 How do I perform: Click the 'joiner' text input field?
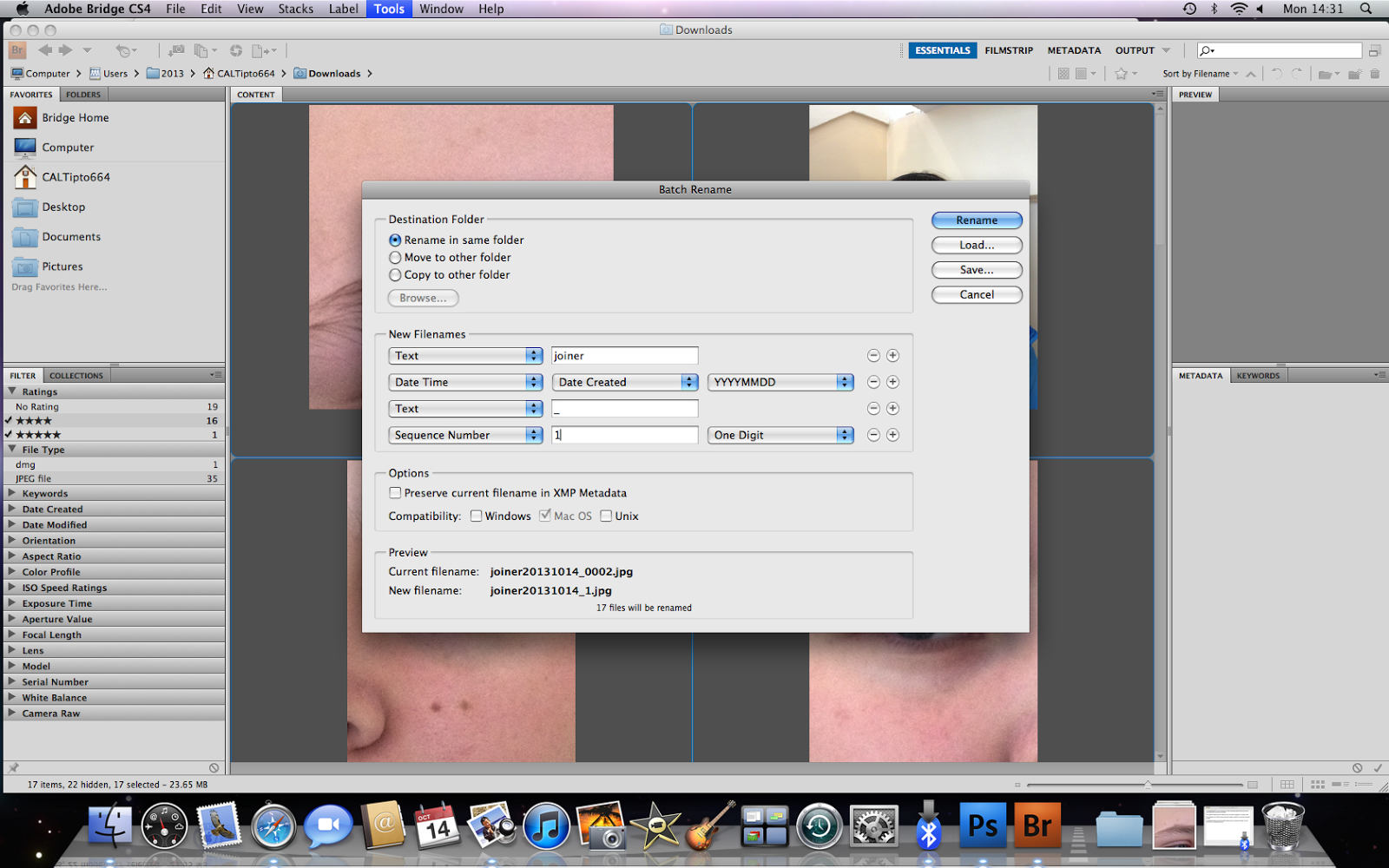[625, 356]
